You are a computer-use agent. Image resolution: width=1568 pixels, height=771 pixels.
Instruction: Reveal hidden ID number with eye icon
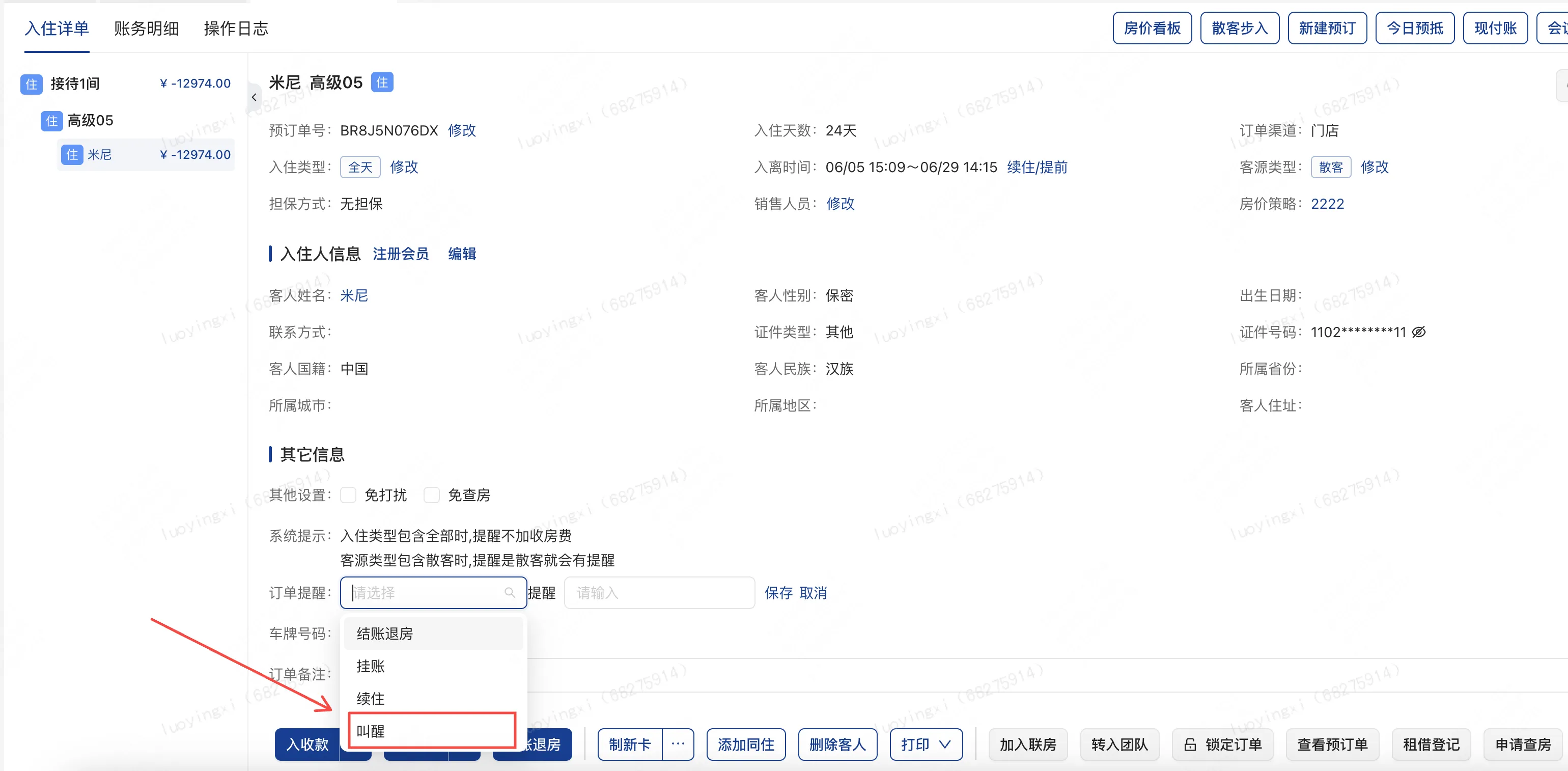(1419, 332)
